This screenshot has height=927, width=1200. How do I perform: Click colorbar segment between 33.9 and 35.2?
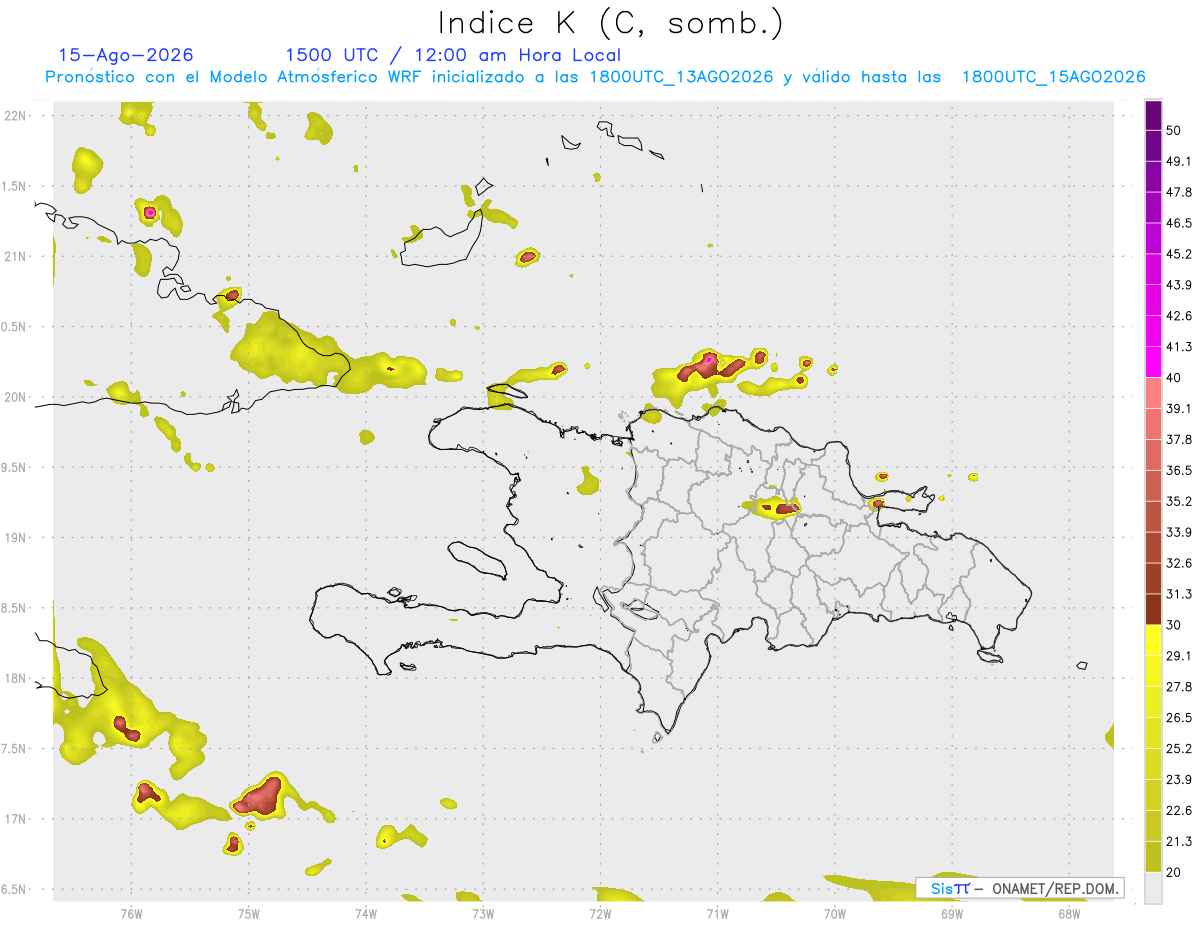(x=1154, y=516)
